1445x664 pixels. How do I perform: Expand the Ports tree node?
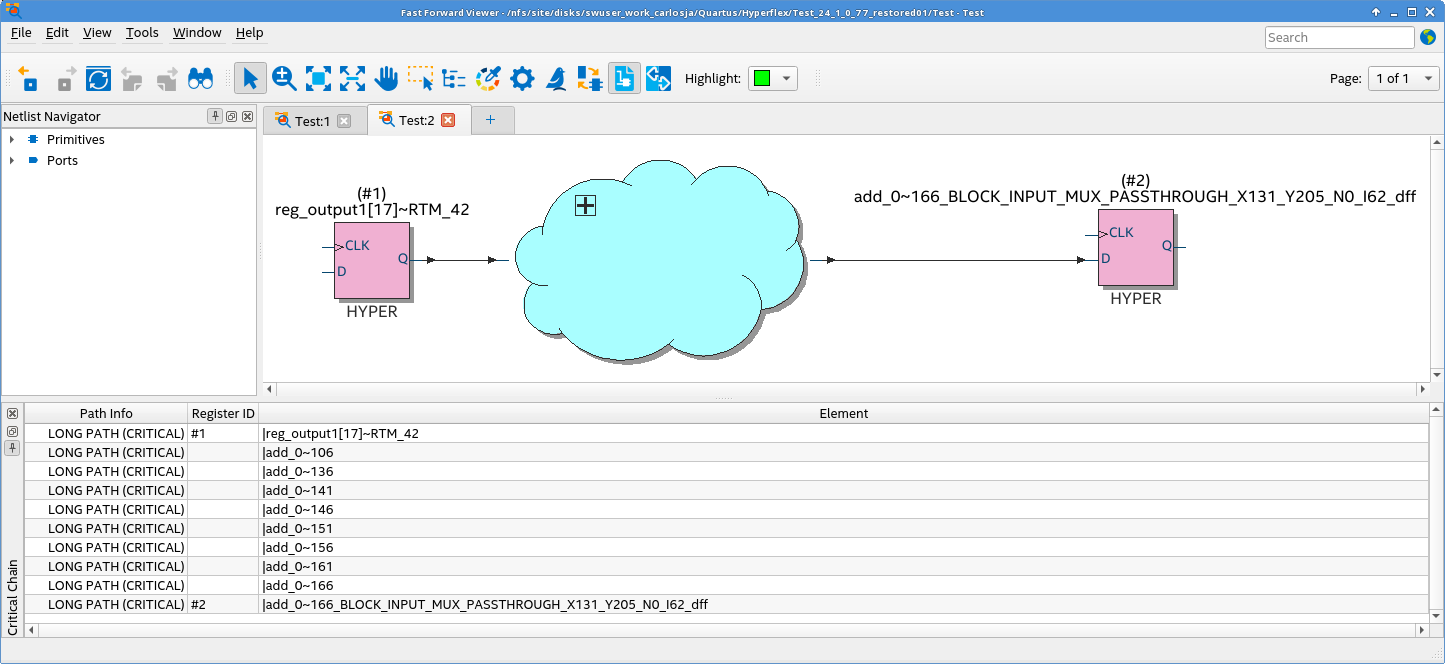pos(12,161)
